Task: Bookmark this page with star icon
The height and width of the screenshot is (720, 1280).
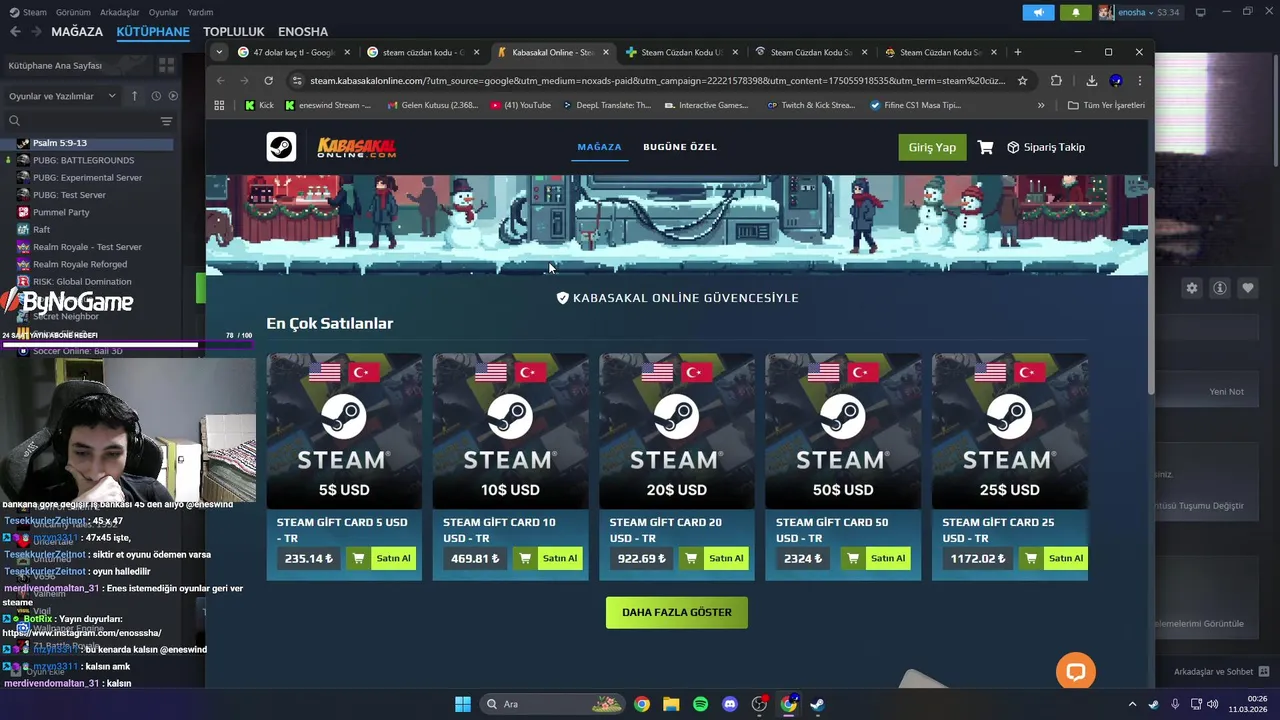Action: pyautogui.click(x=1022, y=80)
